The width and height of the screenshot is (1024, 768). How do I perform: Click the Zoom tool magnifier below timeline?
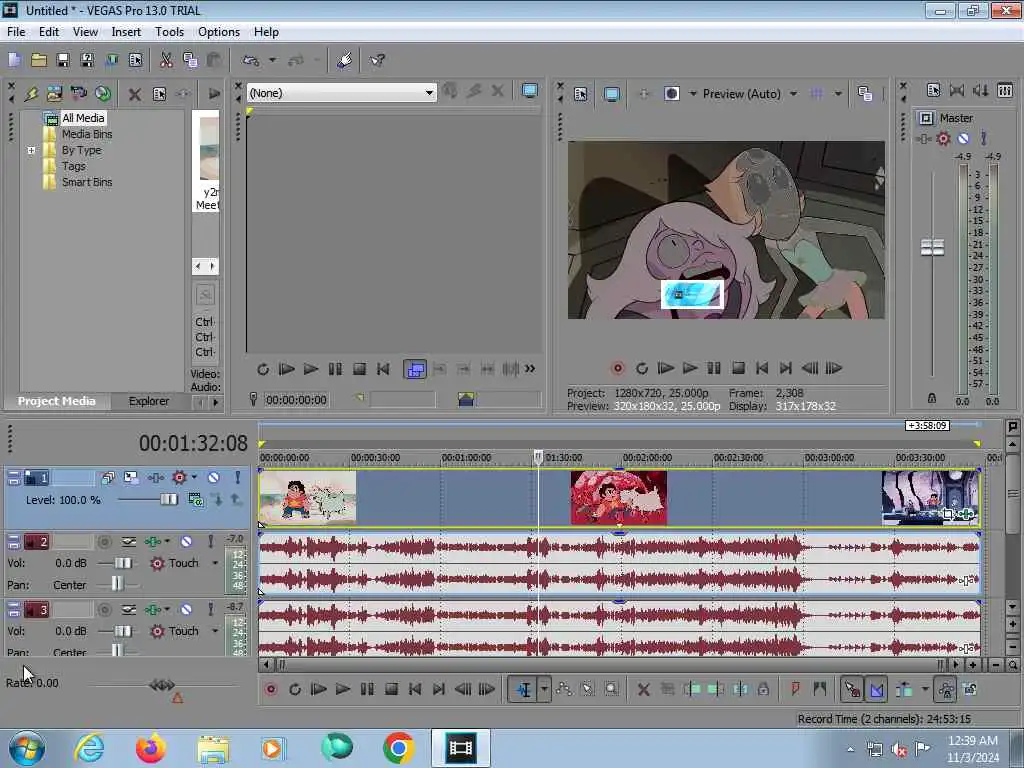click(611, 689)
